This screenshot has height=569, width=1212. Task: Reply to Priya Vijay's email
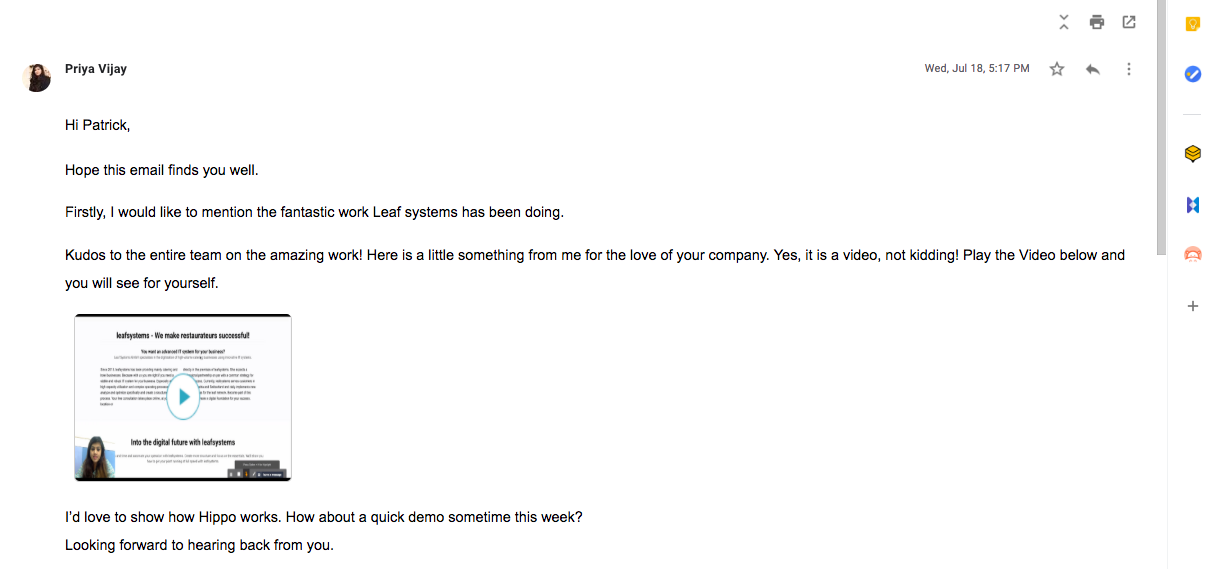click(1093, 69)
